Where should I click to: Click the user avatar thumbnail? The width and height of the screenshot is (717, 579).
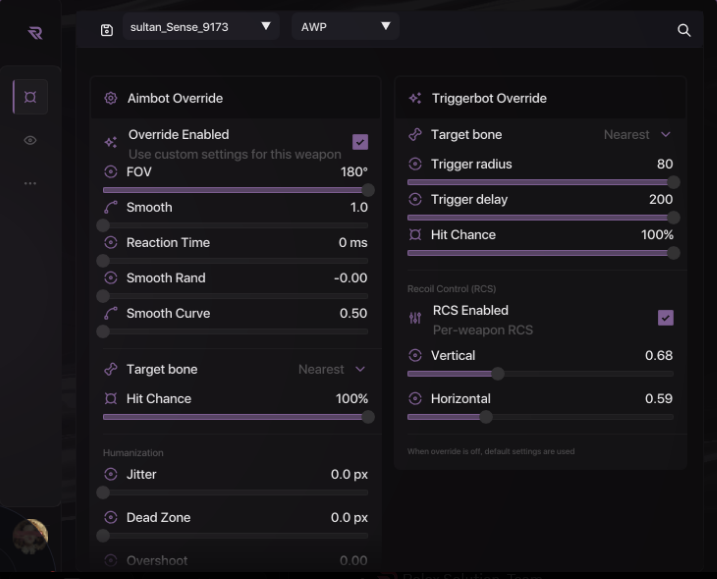[x=30, y=536]
